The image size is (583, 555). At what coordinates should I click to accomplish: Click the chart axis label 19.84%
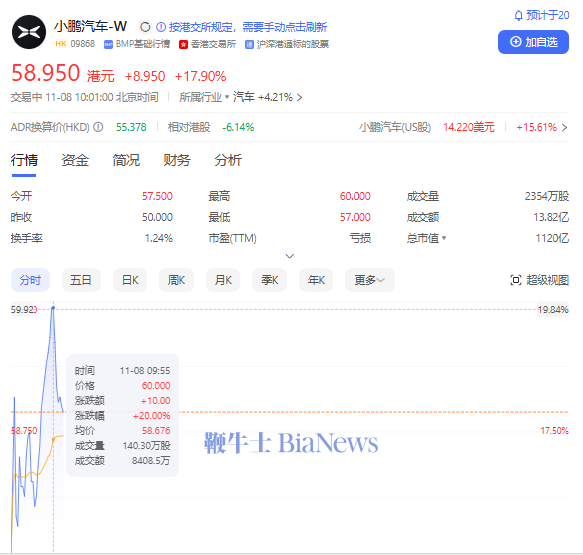click(553, 310)
